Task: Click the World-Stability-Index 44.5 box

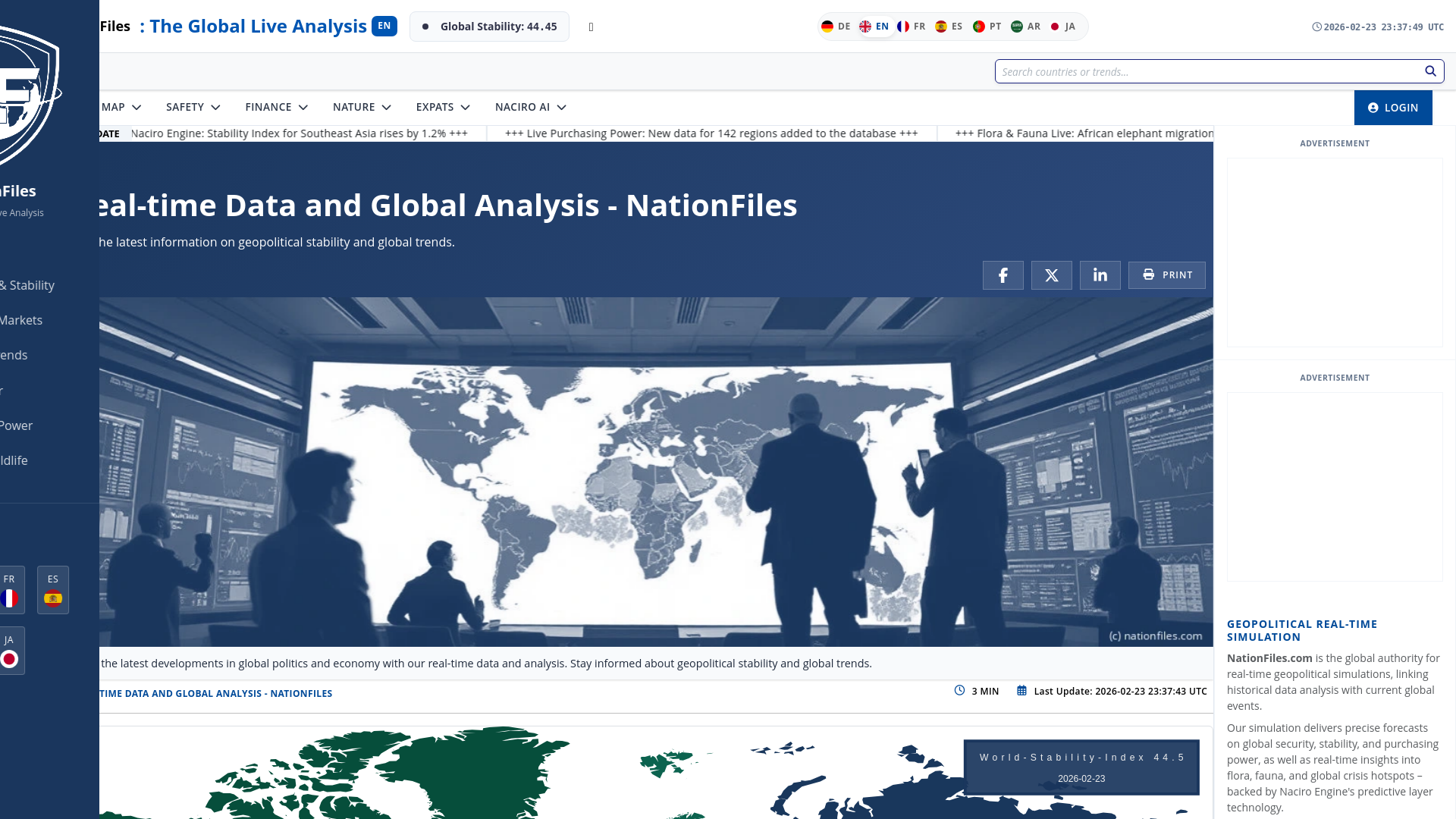Action: point(1081,767)
